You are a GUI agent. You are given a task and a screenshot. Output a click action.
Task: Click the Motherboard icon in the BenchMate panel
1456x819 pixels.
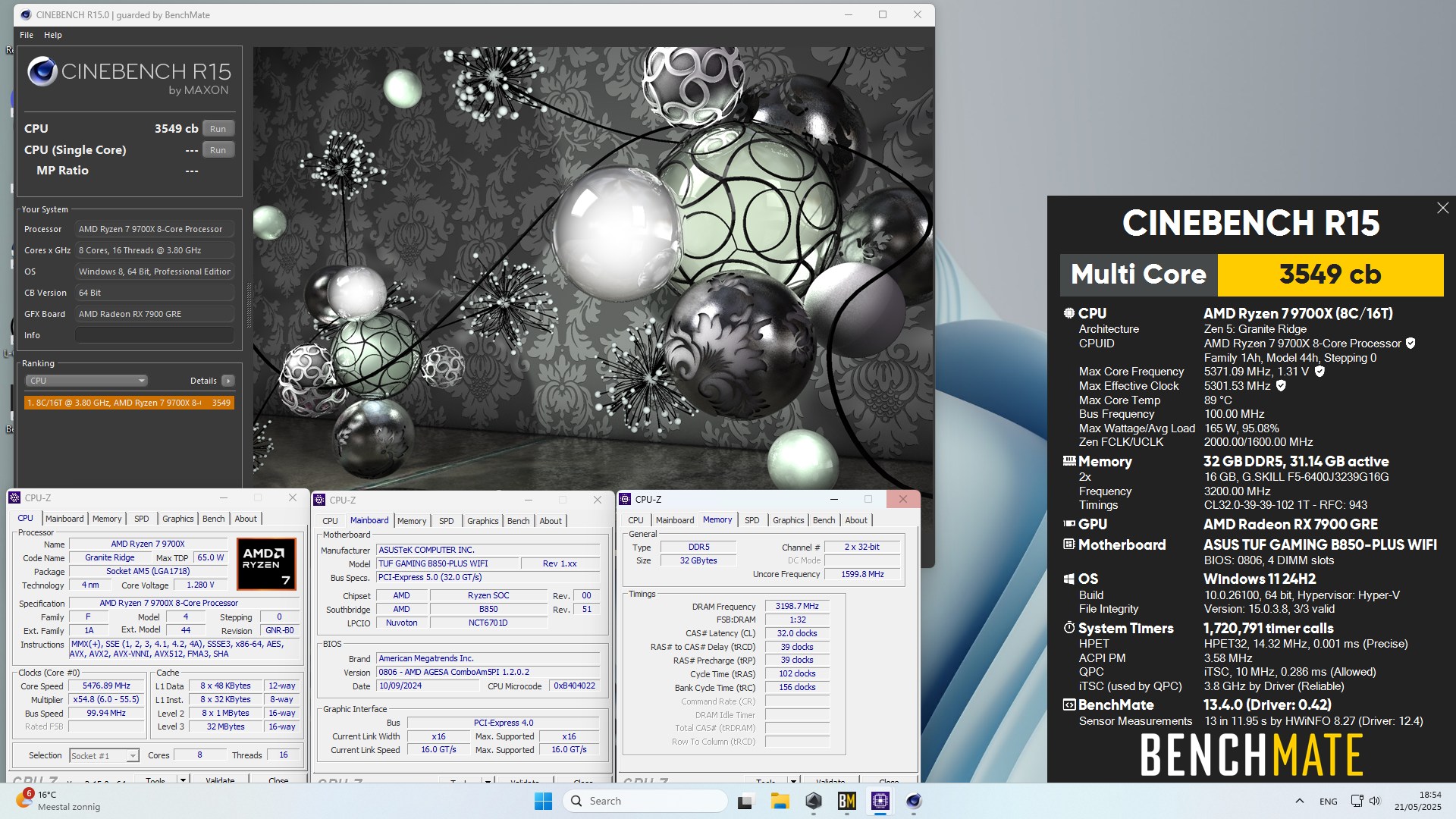[1069, 544]
